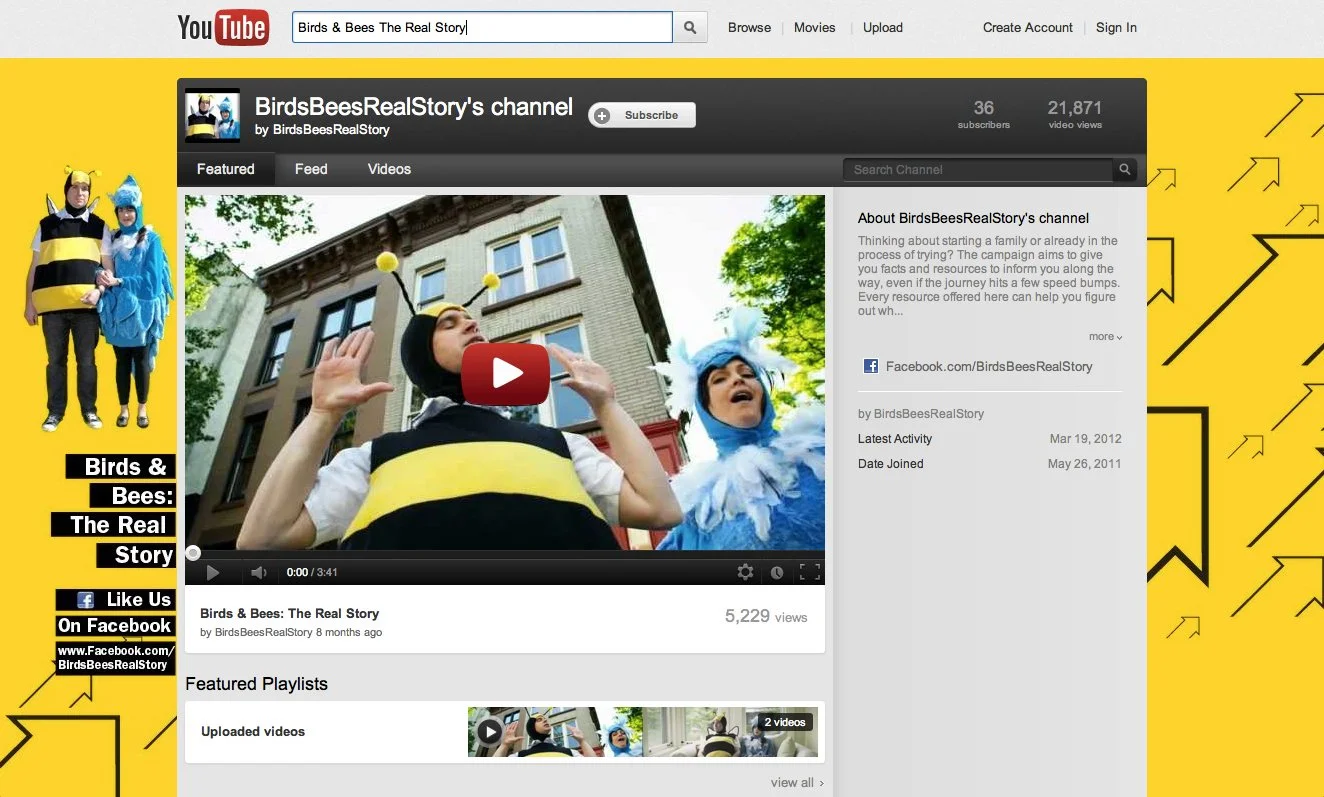
Task: Click the bee and bird costume couple image
Action: pos(97,300)
